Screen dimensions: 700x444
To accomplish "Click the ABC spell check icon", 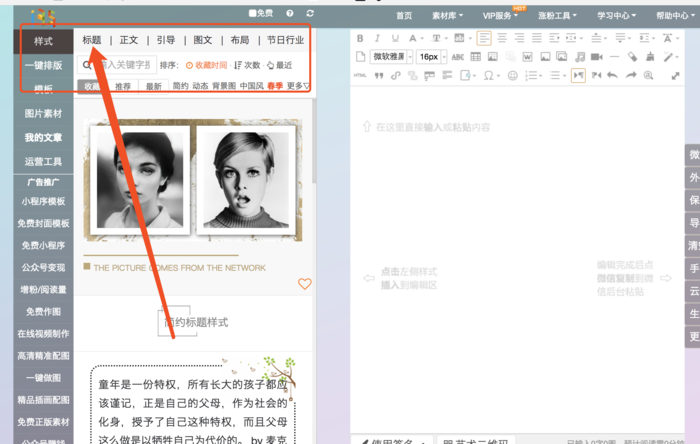I will click(x=458, y=57).
